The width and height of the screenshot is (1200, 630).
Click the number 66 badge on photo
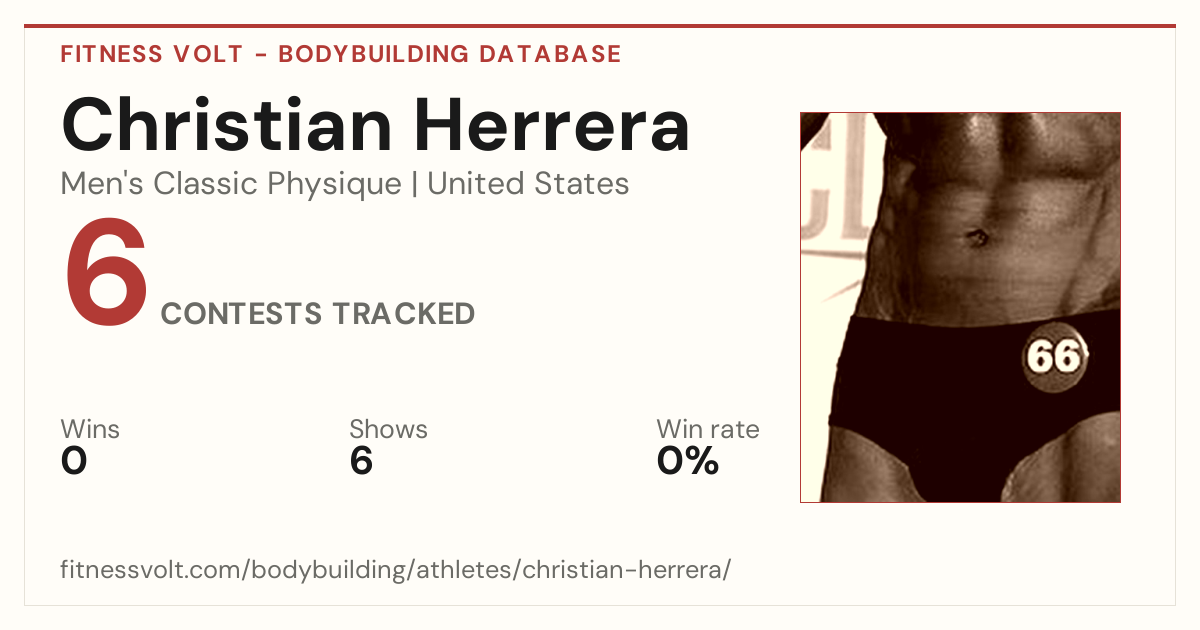click(x=1054, y=356)
